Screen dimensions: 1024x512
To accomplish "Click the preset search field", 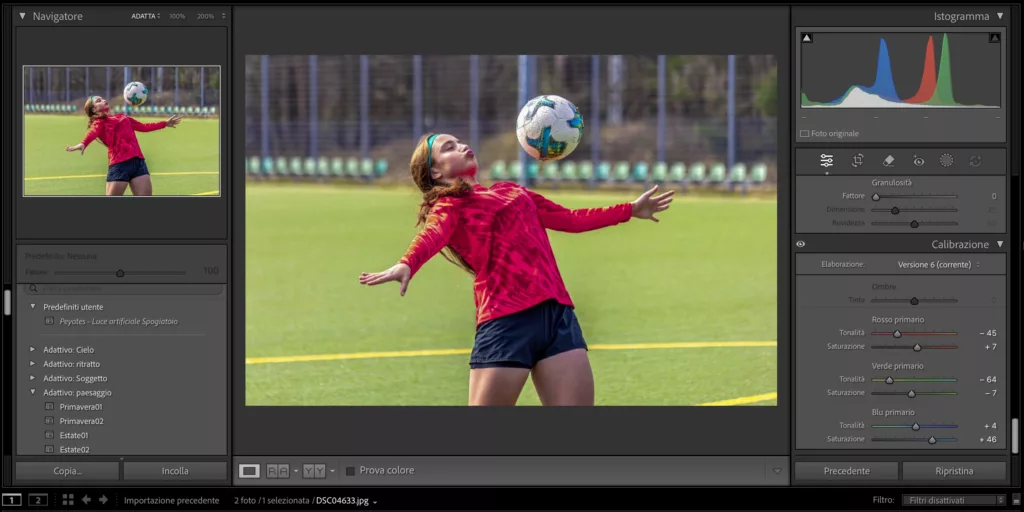I will click(x=124, y=288).
